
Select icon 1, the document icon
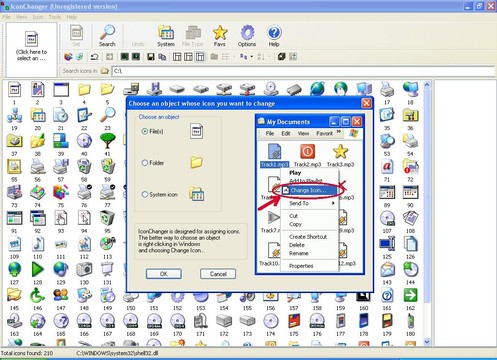pyautogui.click(x=14, y=90)
